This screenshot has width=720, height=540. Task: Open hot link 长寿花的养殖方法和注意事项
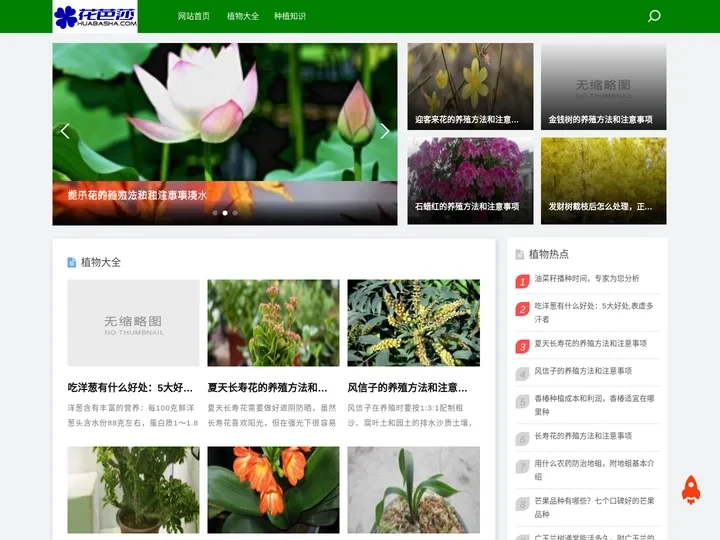583,436
